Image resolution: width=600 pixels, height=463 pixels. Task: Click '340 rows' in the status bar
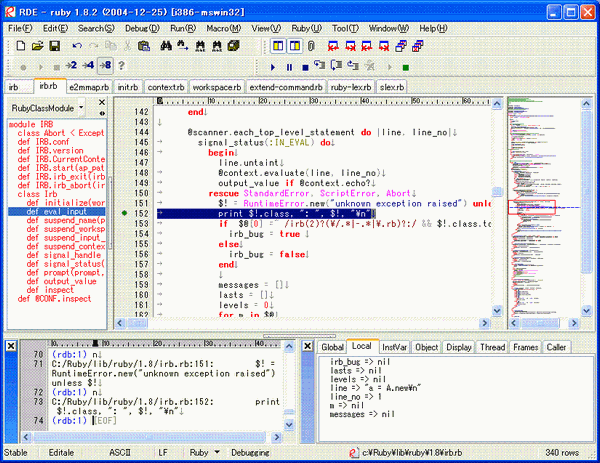[x=562, y=453]
